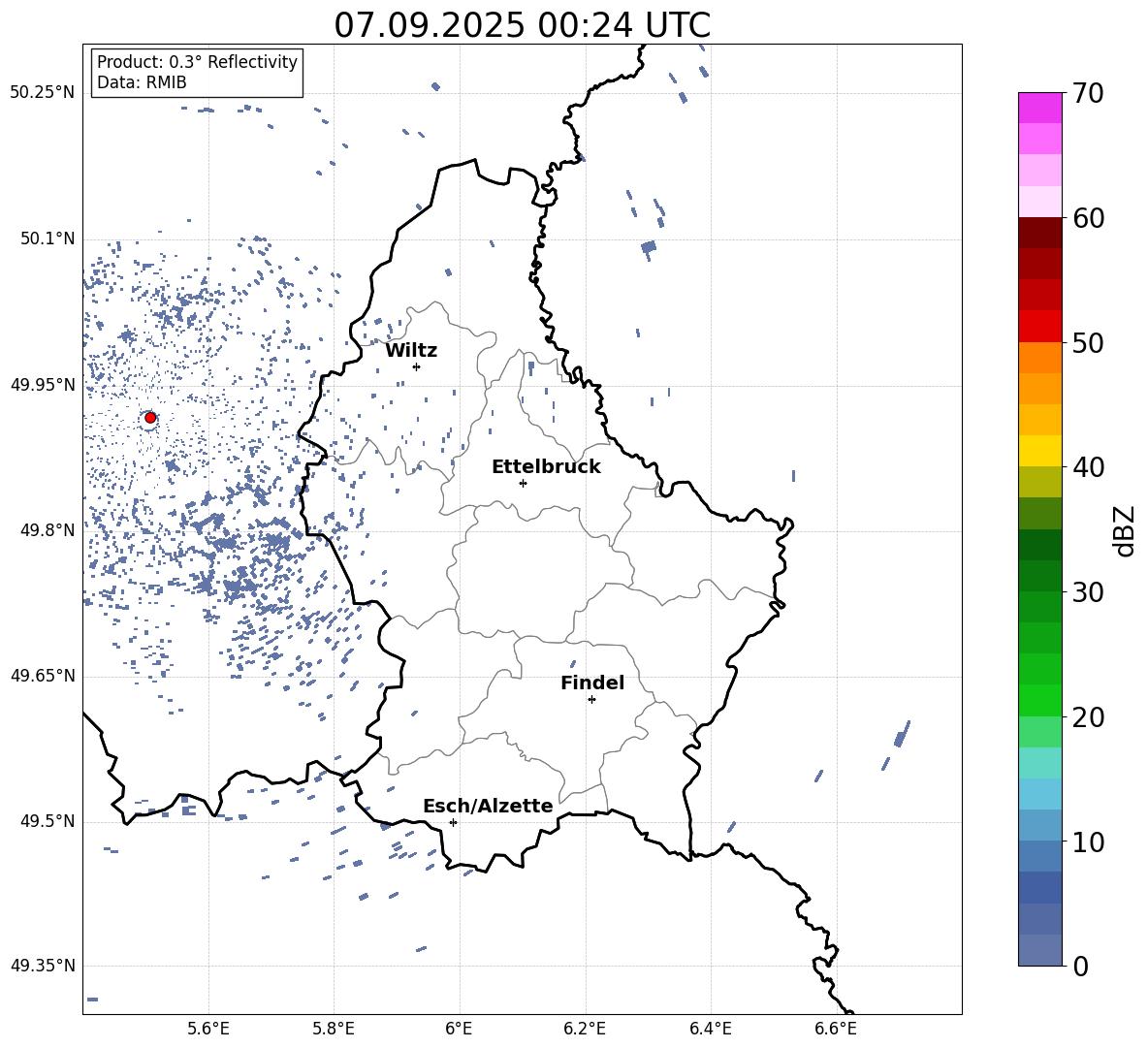Click the bright red colorbar segment above 50
This screenshot has height=1048, width=1148.
coord(1040,326)
